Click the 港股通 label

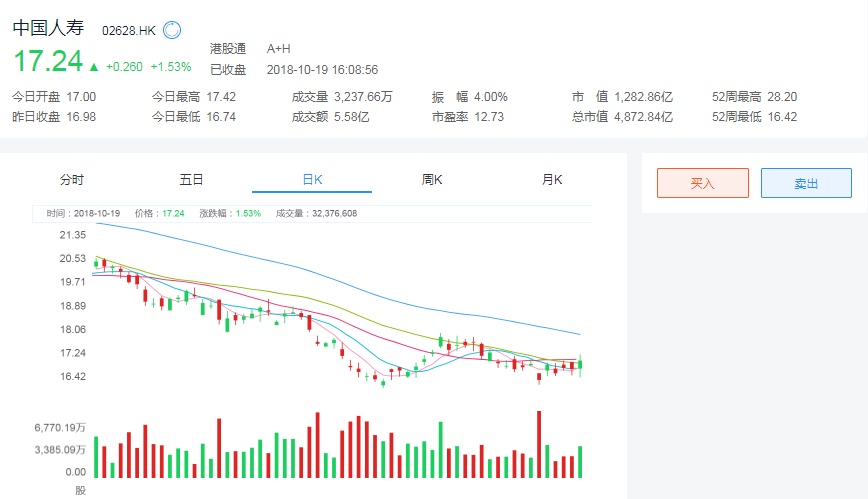[228, 48]
